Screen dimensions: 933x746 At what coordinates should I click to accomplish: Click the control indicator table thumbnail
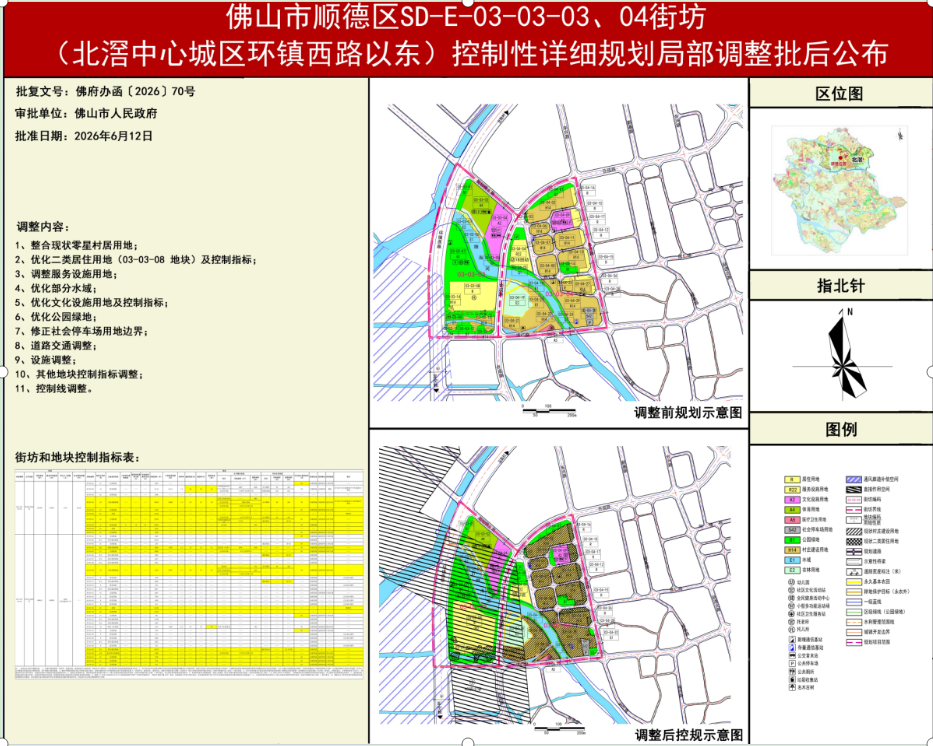tap(189, 574)
